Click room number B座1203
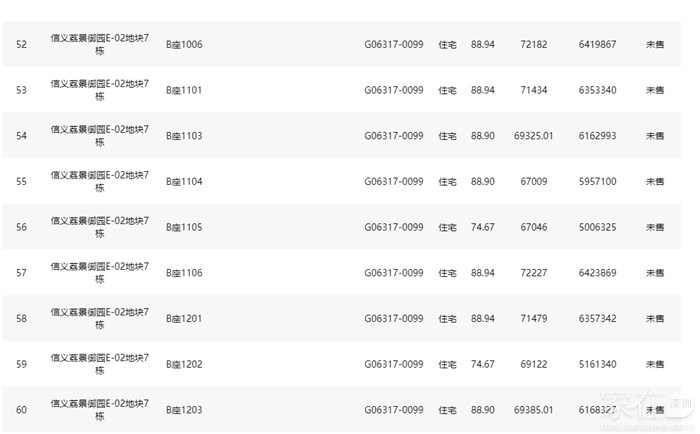Viewport: 700px width, 434px height. point(184,410)
